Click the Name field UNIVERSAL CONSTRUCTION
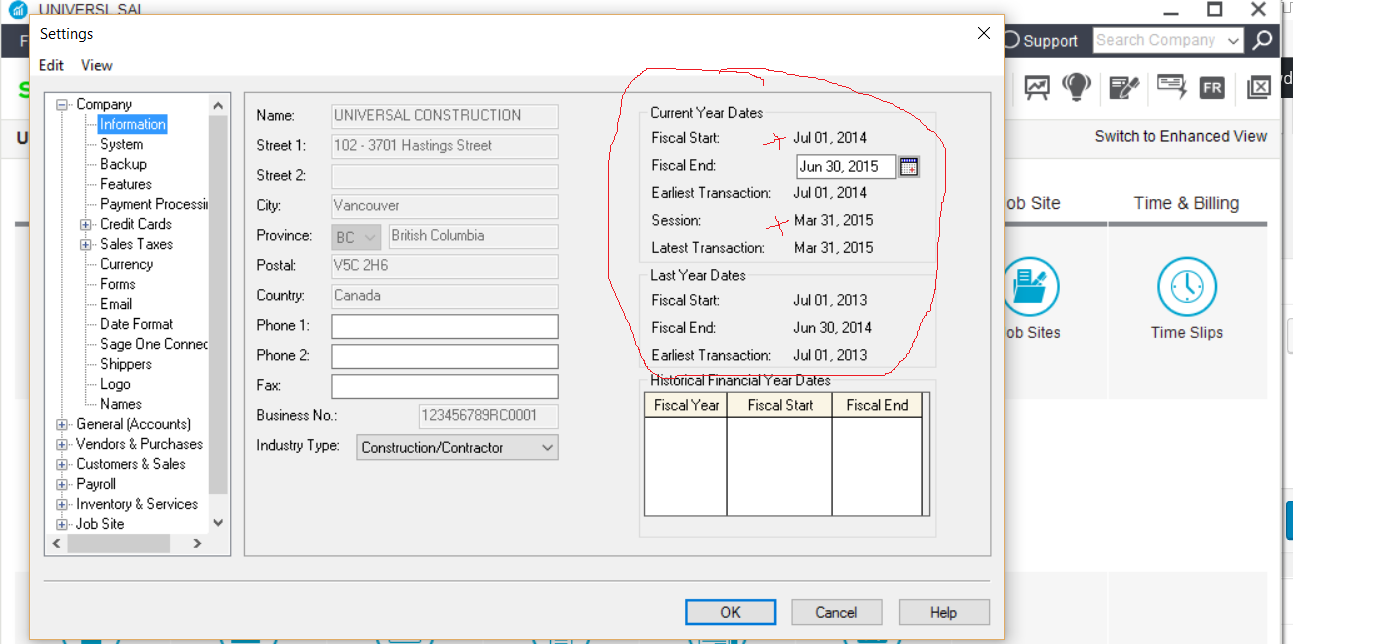Screen dimensions: 1395x644 point(445,116)
